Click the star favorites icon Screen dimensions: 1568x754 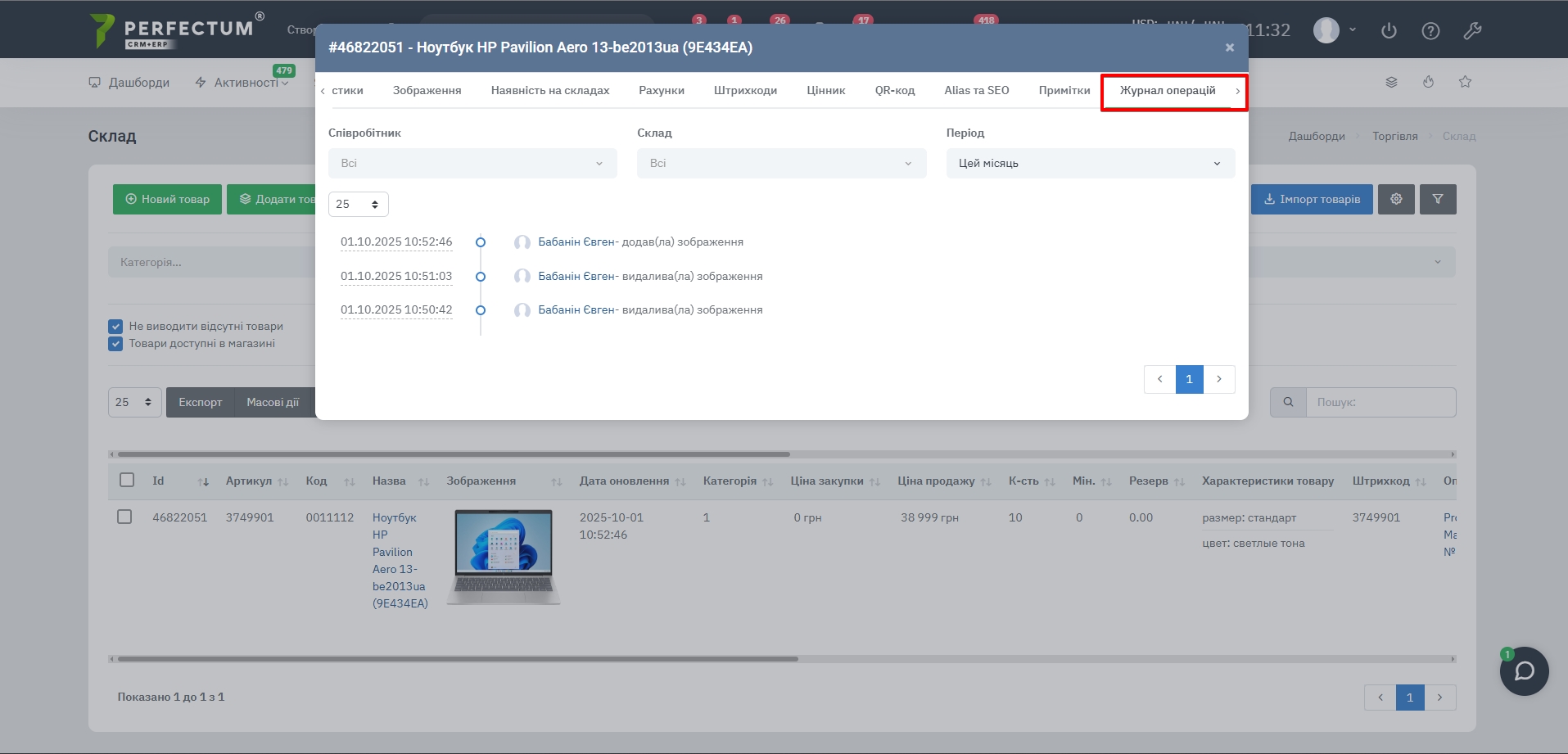1465,82
